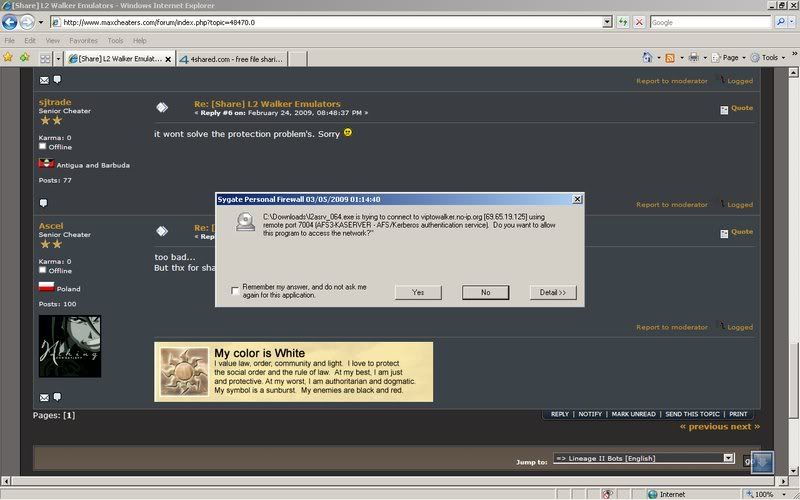Open the recent pages dropdown arrow

41,22
